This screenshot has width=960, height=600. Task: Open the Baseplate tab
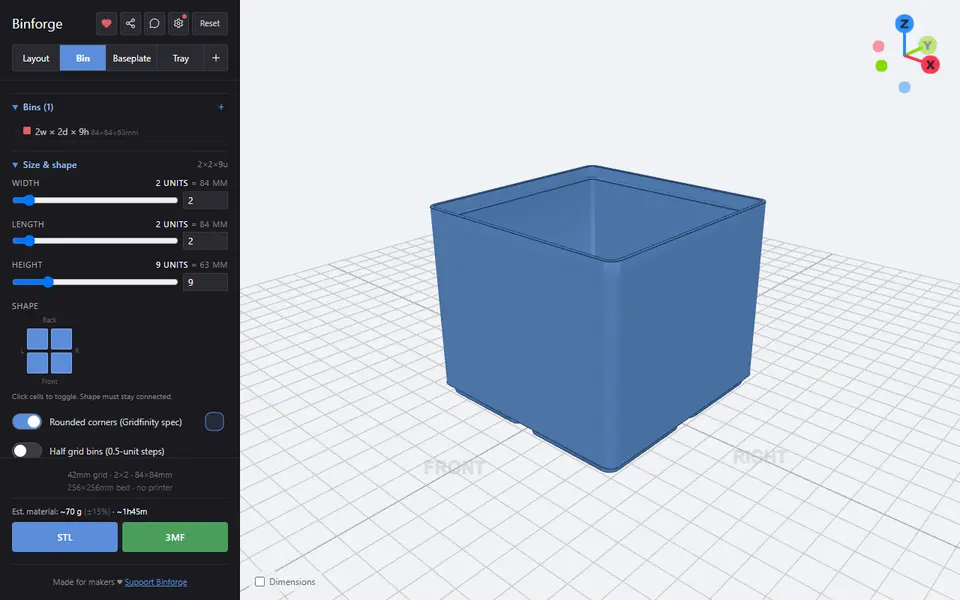tap(132, 58)
